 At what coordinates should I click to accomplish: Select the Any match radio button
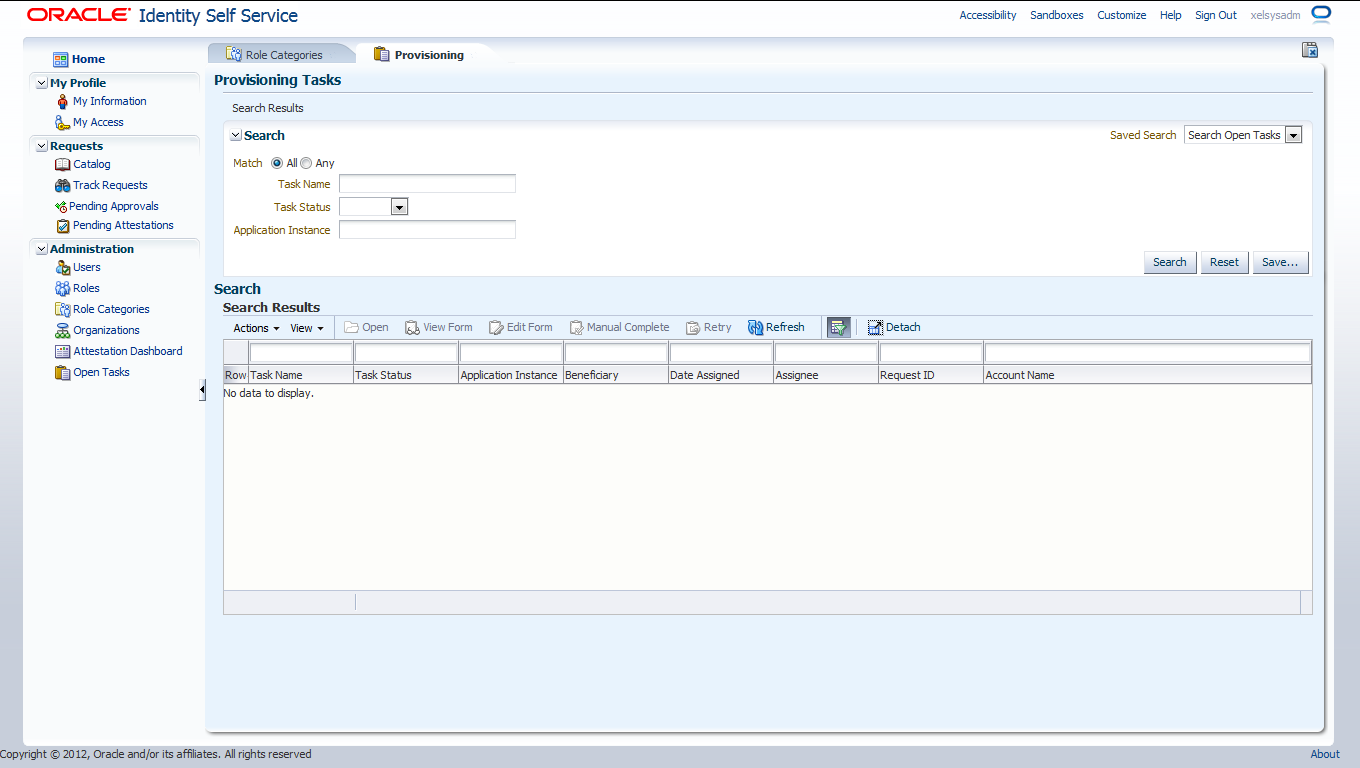tap(306, 162)
